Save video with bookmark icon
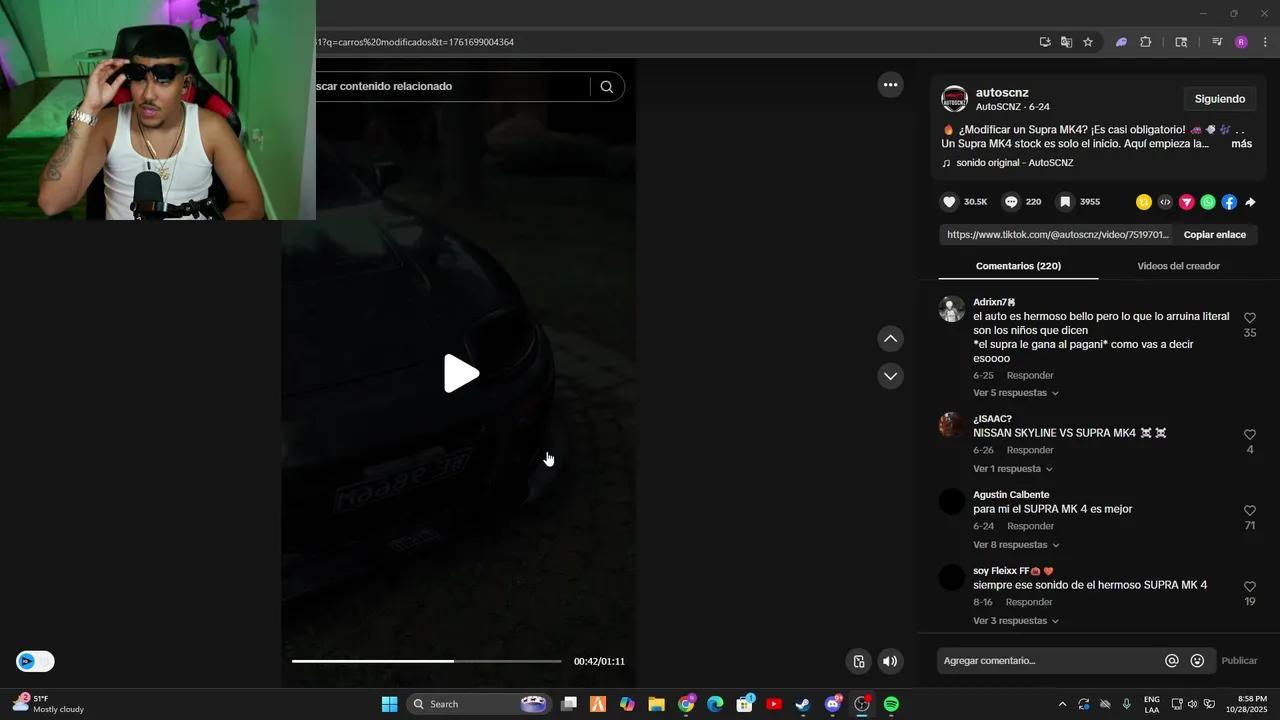 1065,202
